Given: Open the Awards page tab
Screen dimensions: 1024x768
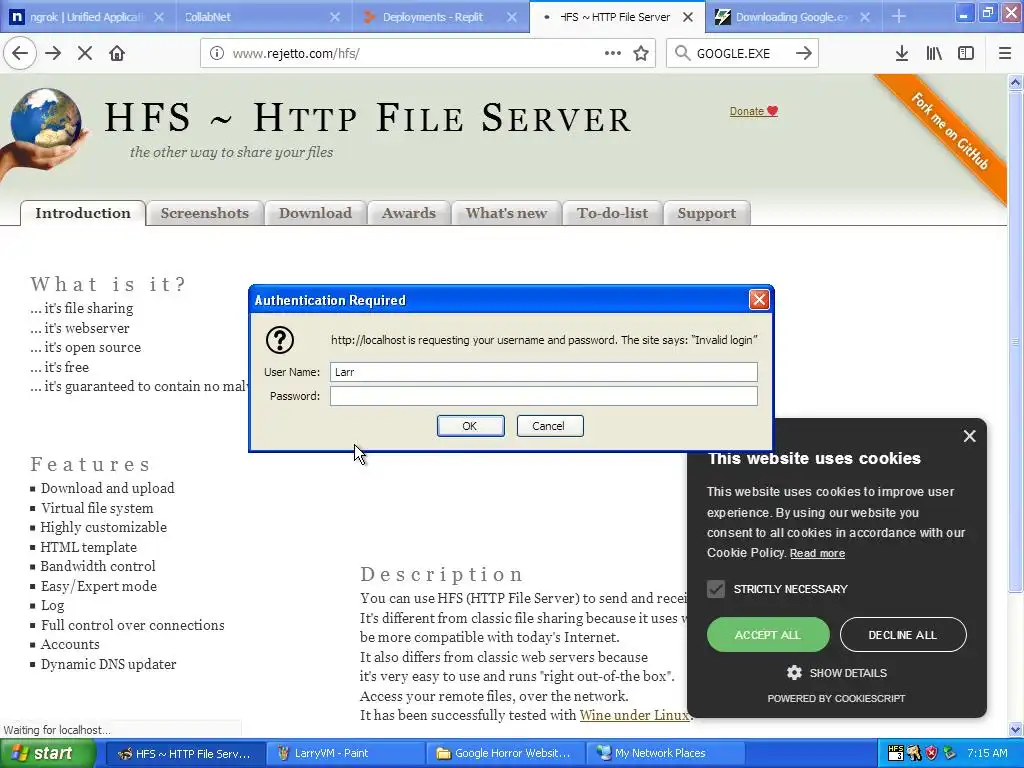Looking at the screenshot, I should pyautogui.click(x=409, y=213).
